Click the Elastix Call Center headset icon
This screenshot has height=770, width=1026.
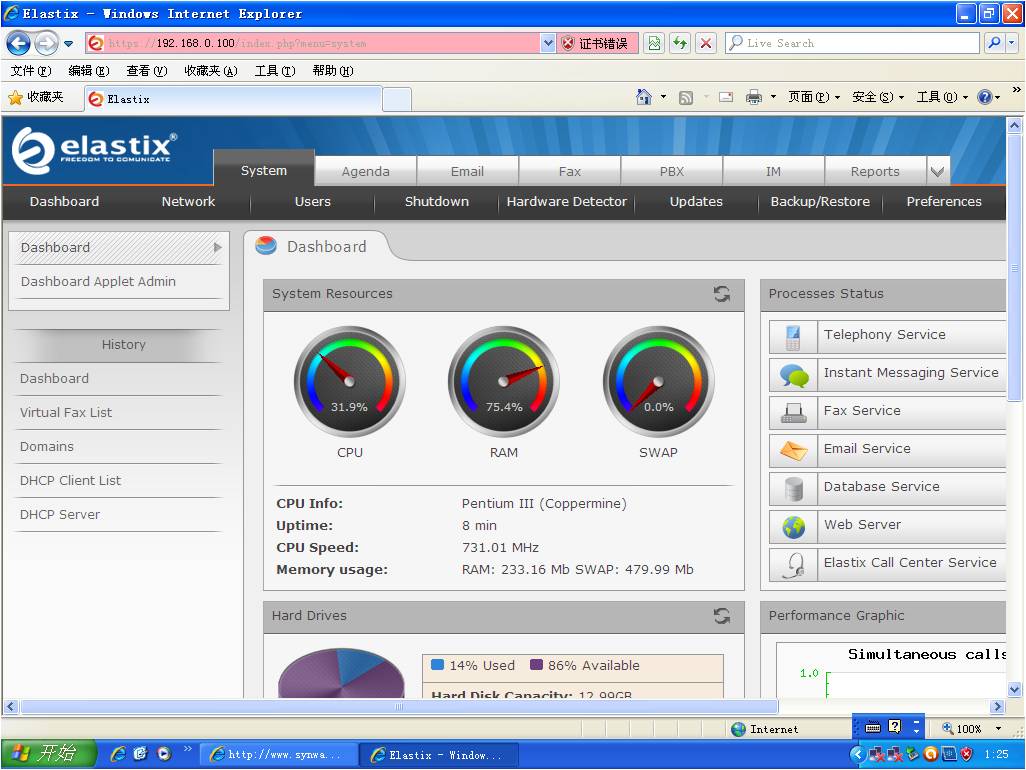click(793, 565)
